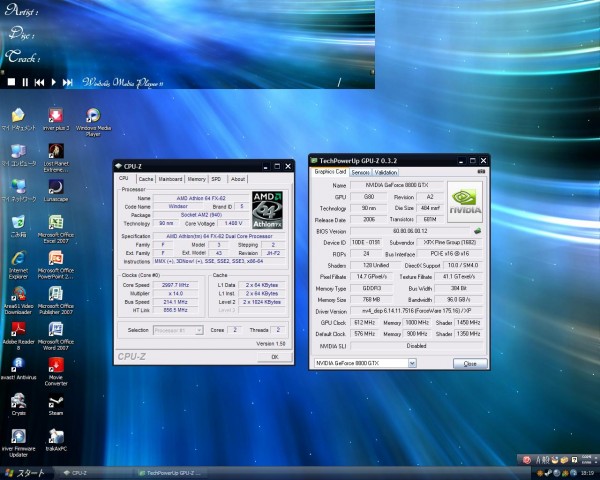Click the GPU-Z screenshot camera icon
This screenshot has width=600, height=480.
click(481, 171)
